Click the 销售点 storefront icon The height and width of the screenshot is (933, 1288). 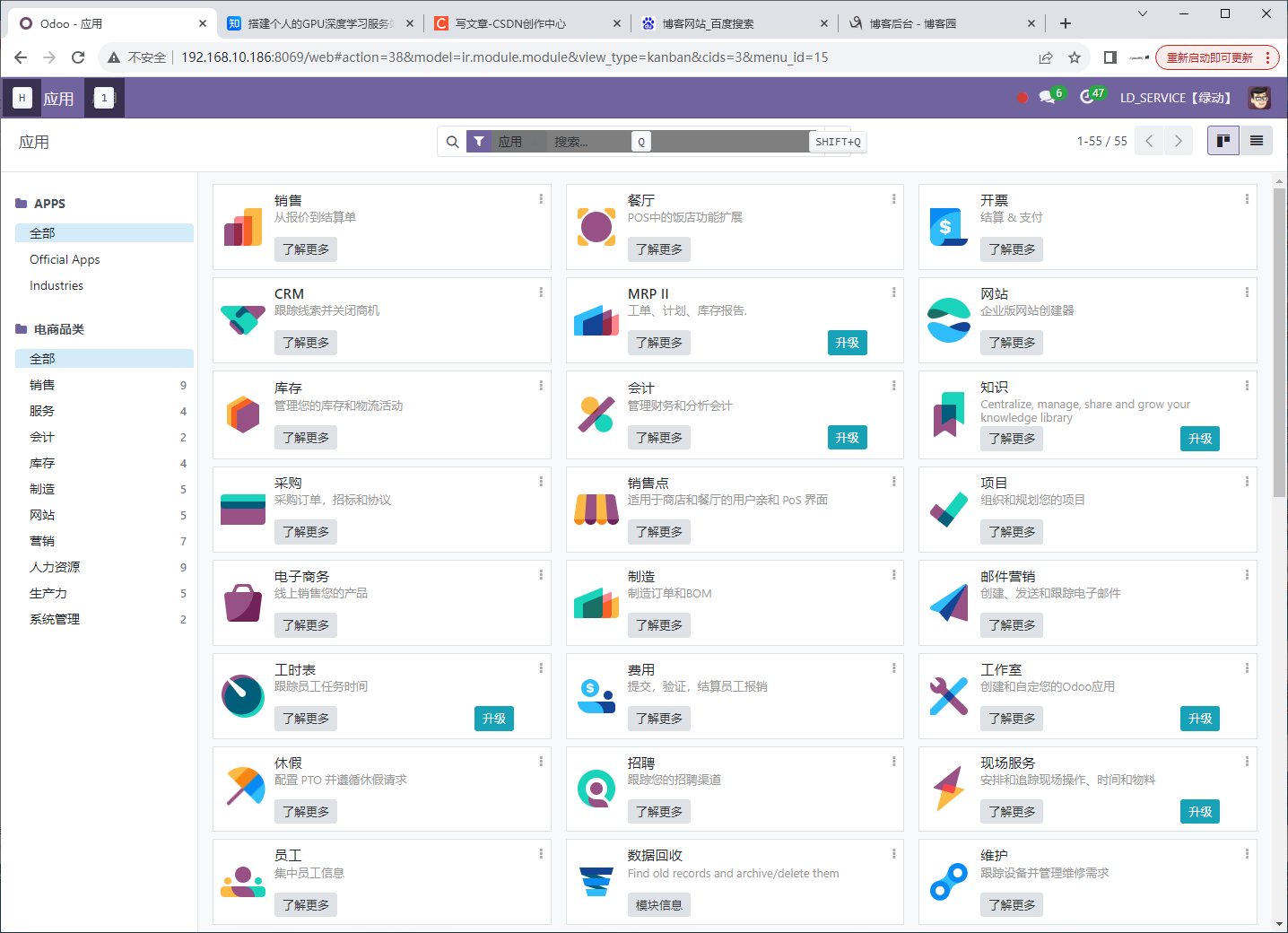596,509
